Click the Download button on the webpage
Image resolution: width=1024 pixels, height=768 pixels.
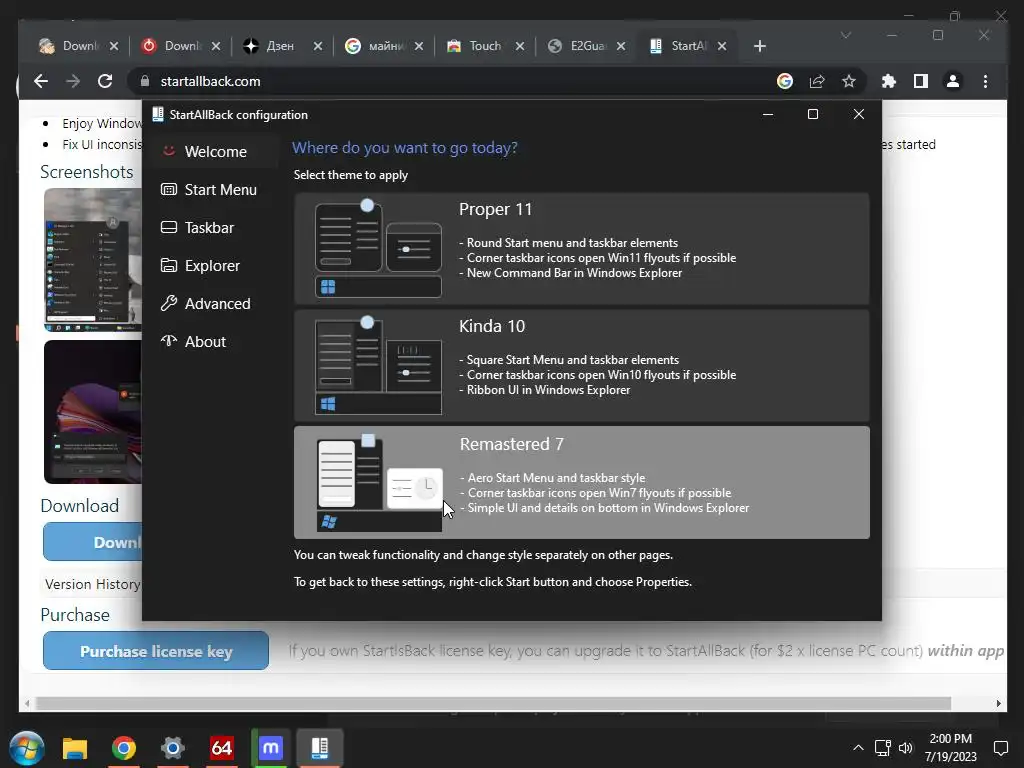(93, 542)
